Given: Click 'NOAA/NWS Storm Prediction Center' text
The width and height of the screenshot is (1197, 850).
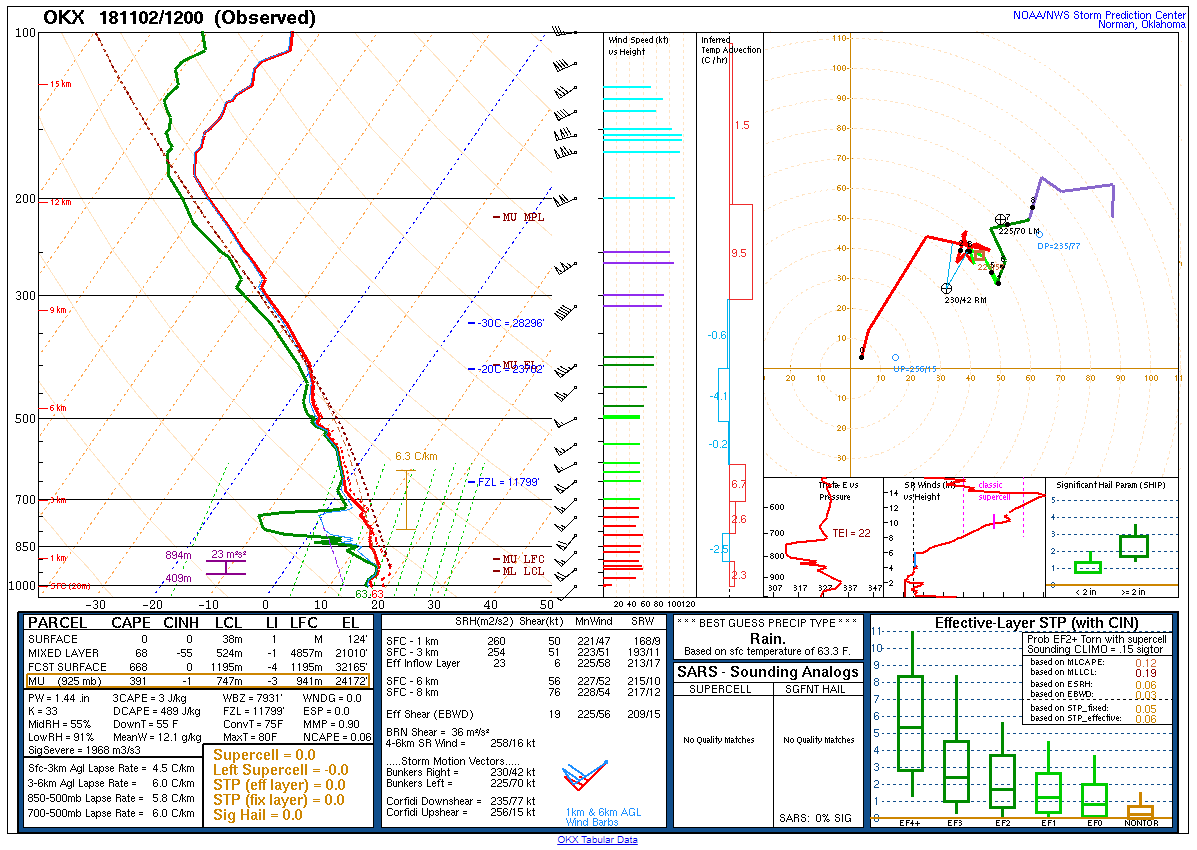Looking at the screenshot, I should 1099,15.
